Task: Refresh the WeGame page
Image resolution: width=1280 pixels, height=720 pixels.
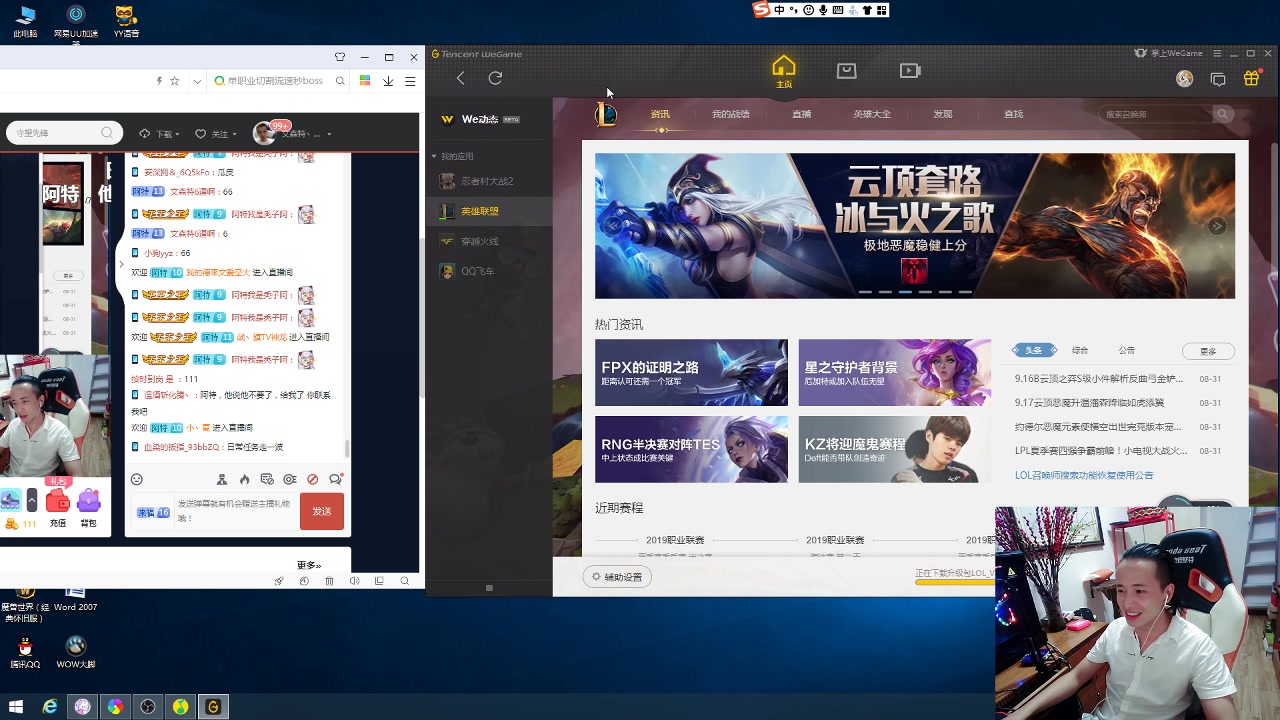Action: coord(495,78)
